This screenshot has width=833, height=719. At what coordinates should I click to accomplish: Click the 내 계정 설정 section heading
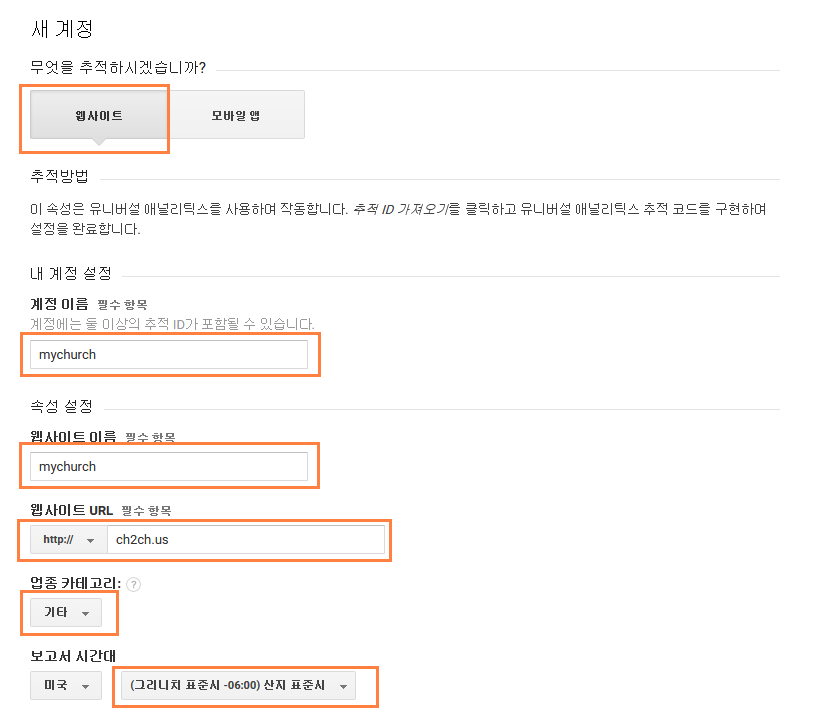(x=71, y=273)
